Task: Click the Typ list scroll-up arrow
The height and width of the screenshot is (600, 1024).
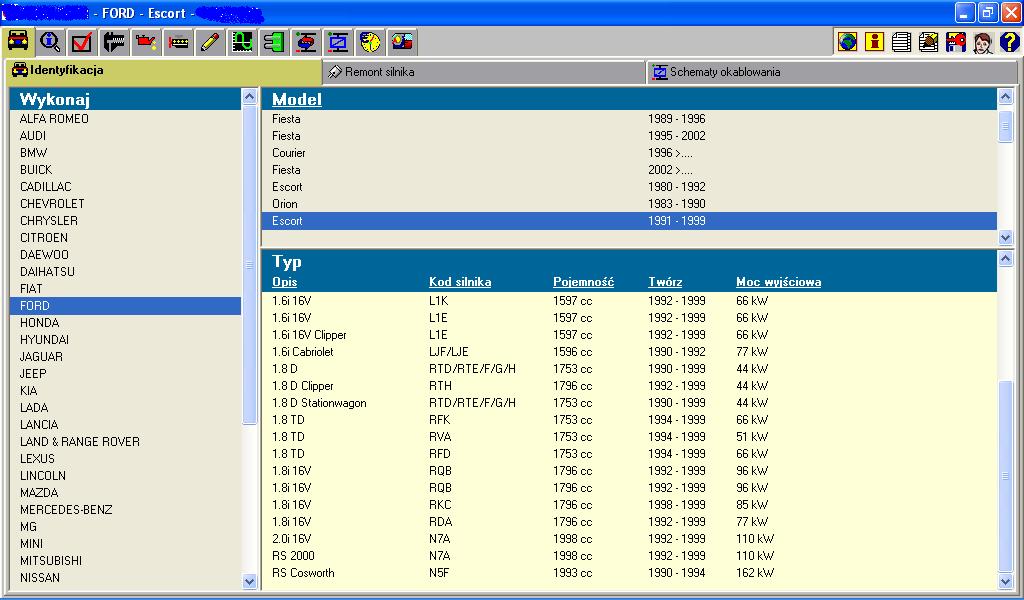Action: (1006, 259)
